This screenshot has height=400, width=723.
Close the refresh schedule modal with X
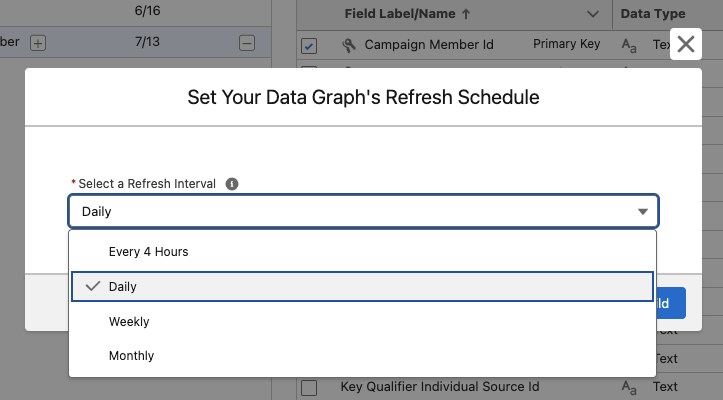(x=686, y=44)
